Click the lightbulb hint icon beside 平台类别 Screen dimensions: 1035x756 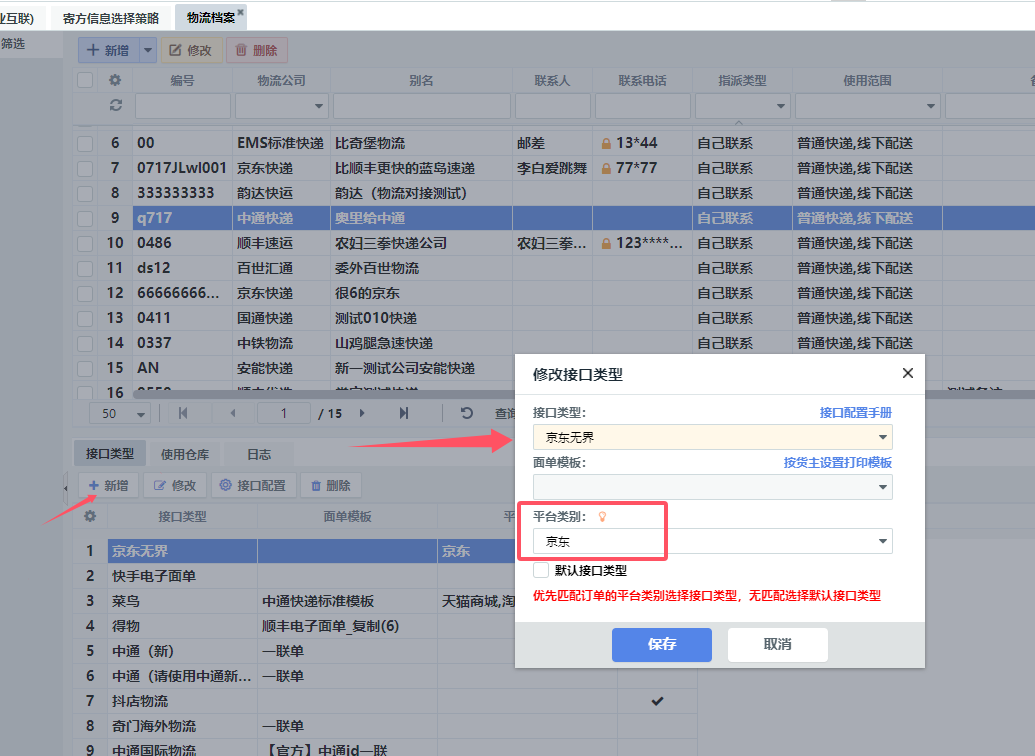[x=602, y=516]
